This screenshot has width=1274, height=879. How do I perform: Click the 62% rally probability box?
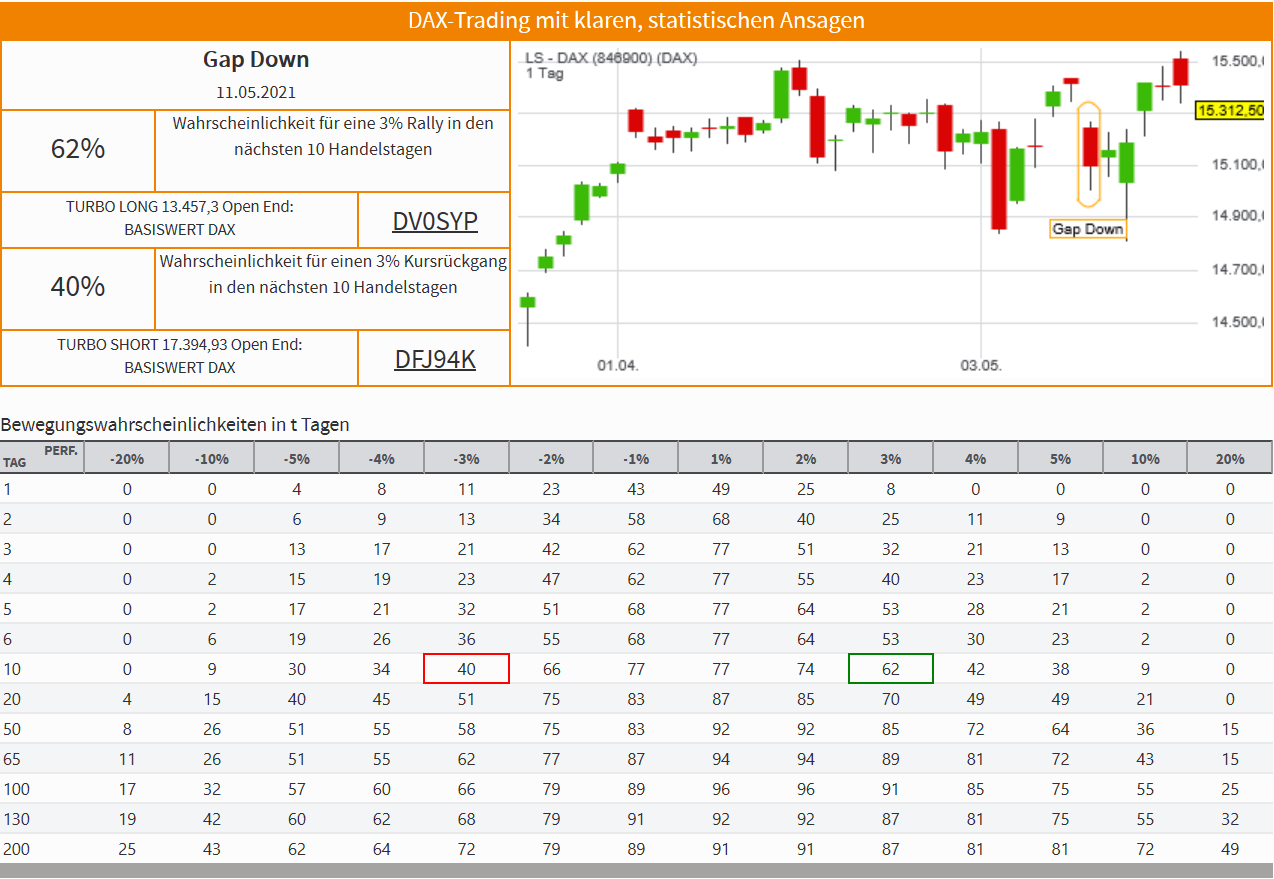(x=78, y=149)
